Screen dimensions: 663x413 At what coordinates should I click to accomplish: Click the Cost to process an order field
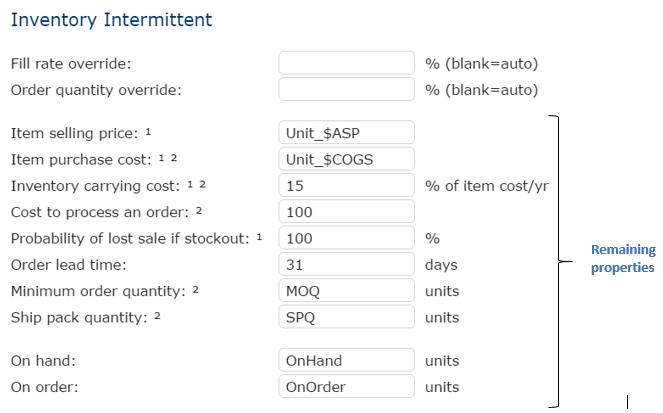click(x=346, y=211)
